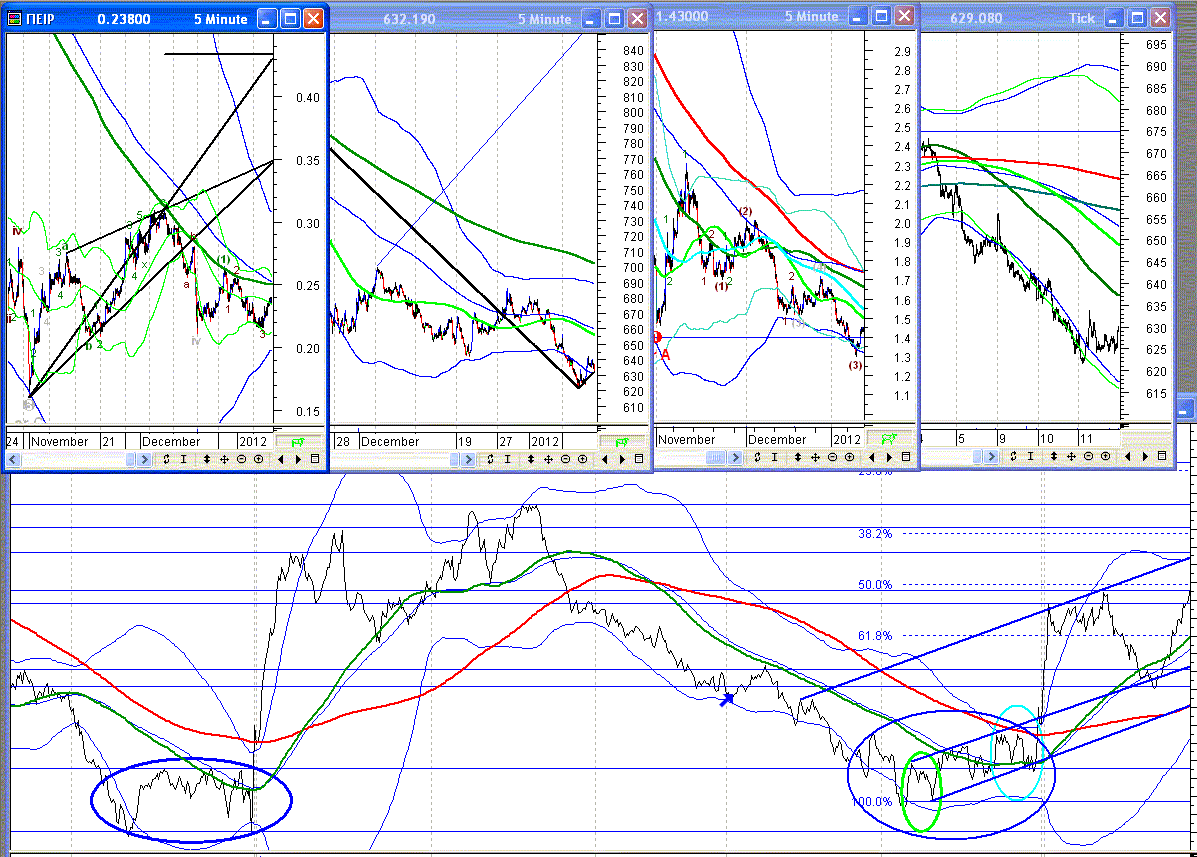Click horizontal scrollbar thumb in ΠΕΙΡ chart
This screenshot has height=857, width=1197.
coord(131,459)
